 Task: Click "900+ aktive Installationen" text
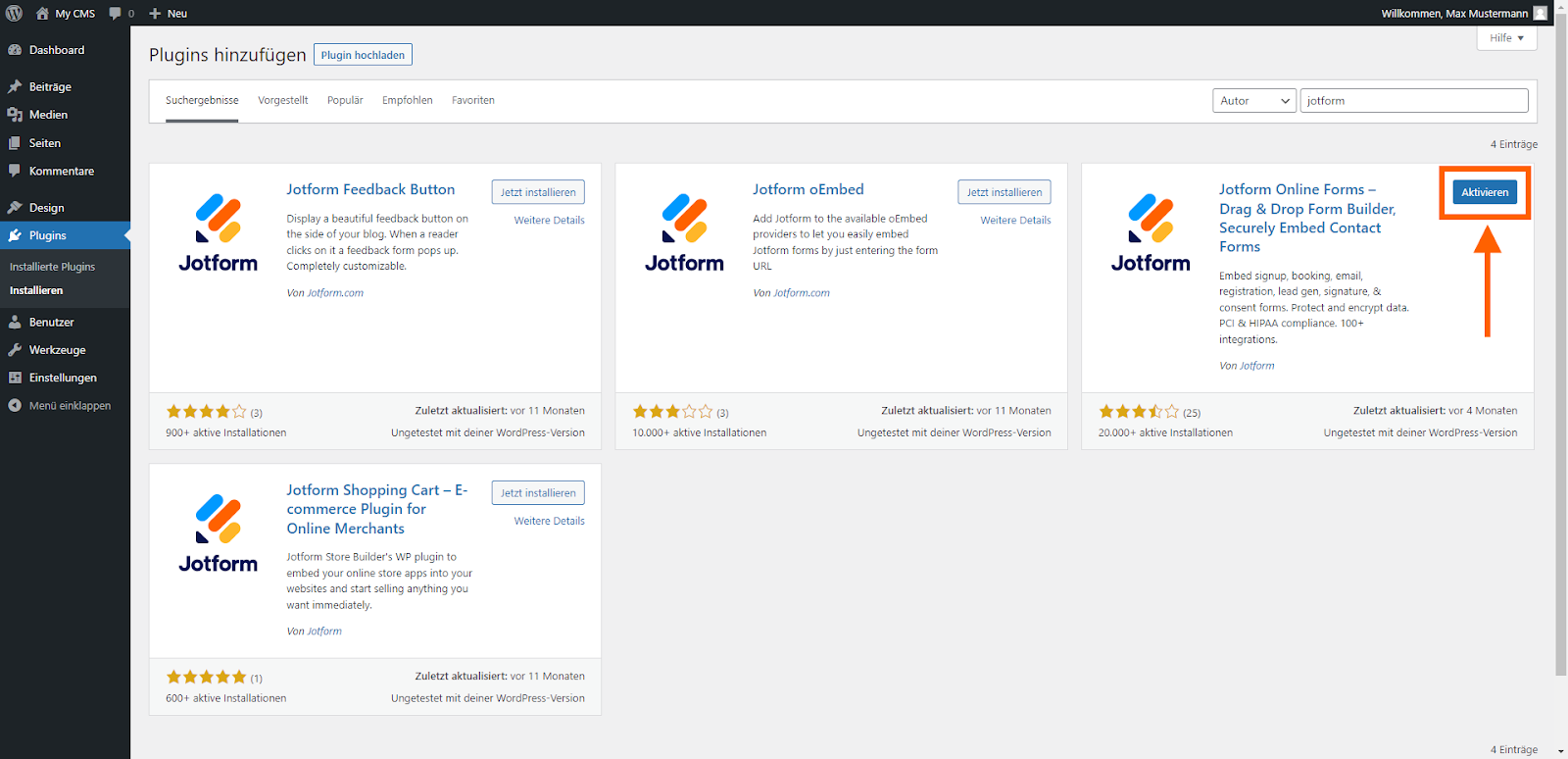click(x=226, y=432)
